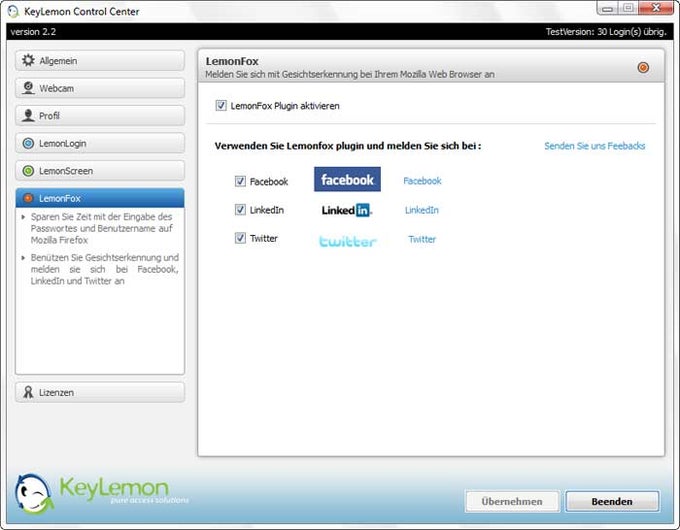This screenshot has width=680, height=530.
Task: Click the green LemonScreen circle icon
Action: tap(28, 171)
